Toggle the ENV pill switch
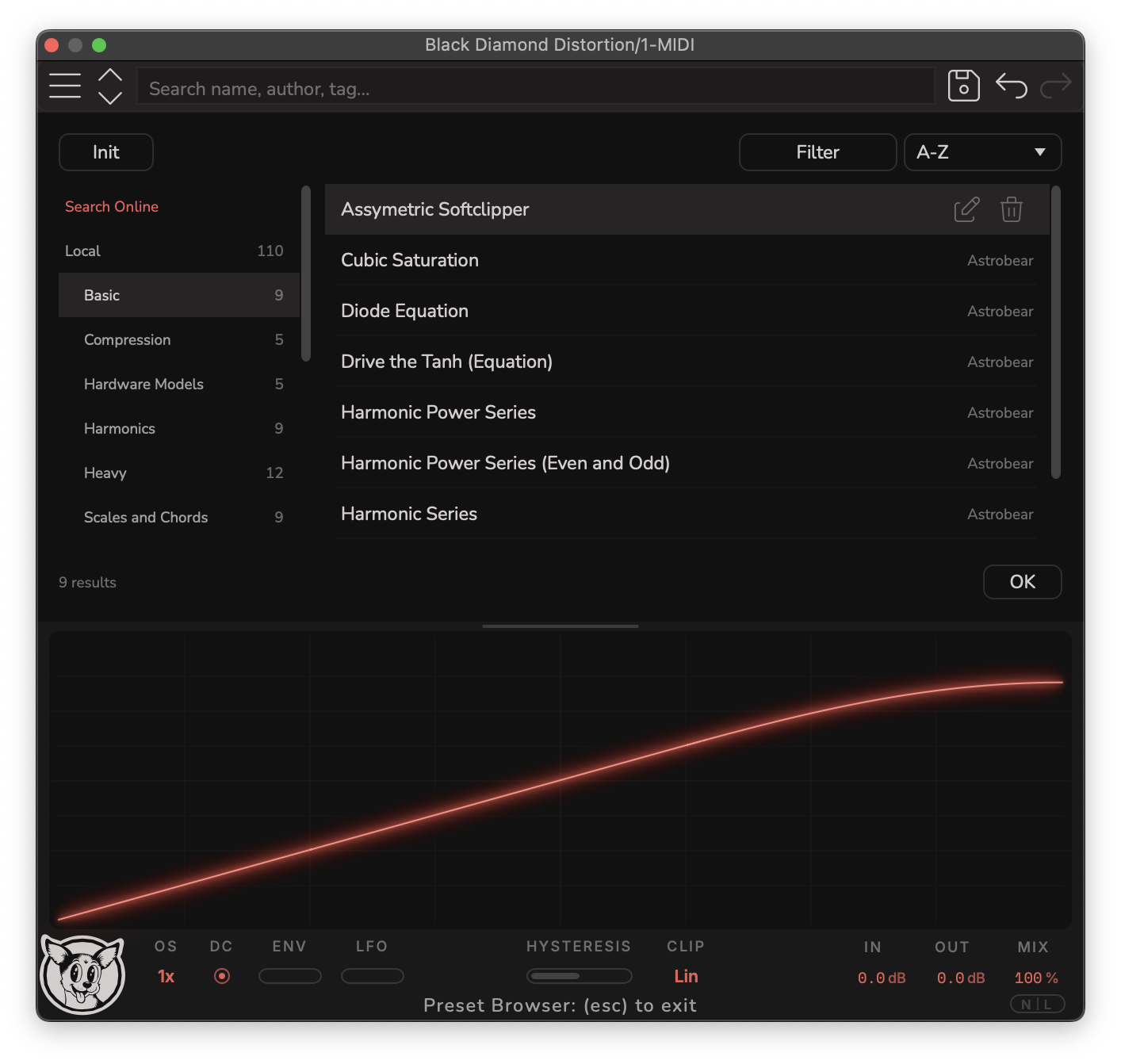The height and width of the screenshot is (1064, 1121). (290, 976)
